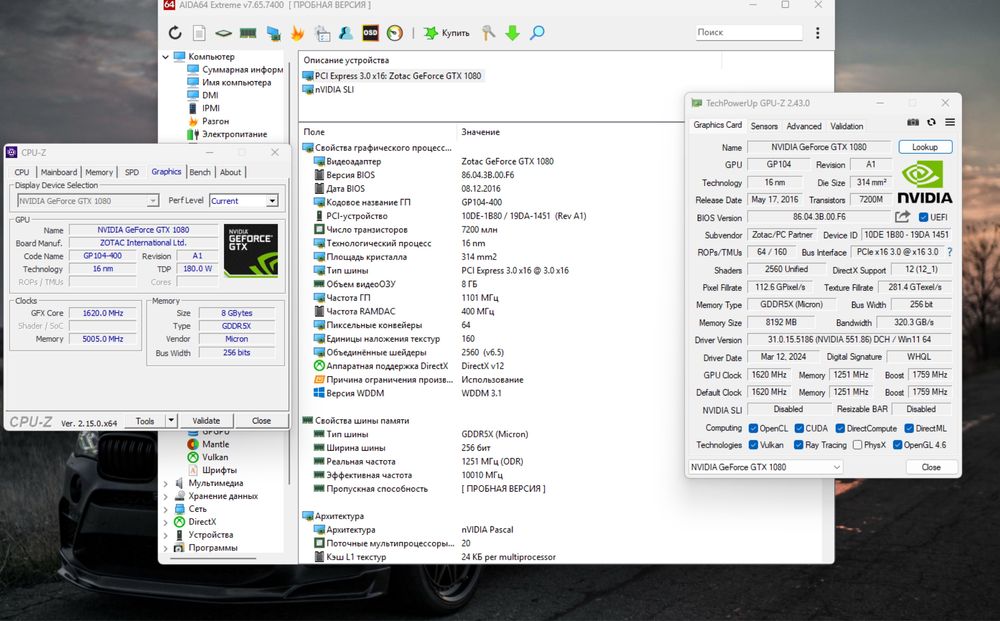Click the Значение column header in AIDA64
This screenshot has height=621, width=1000.
pos(480,132)
